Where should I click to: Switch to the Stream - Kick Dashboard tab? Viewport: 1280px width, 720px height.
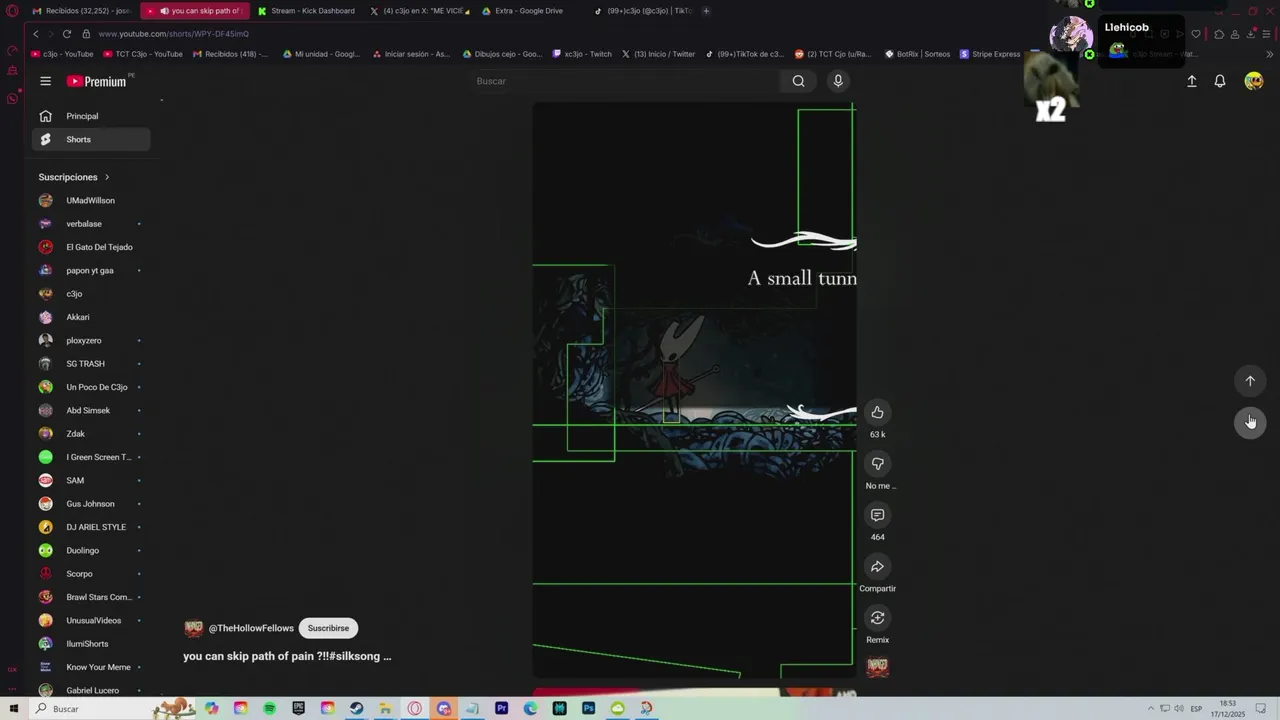pos(306,11)
